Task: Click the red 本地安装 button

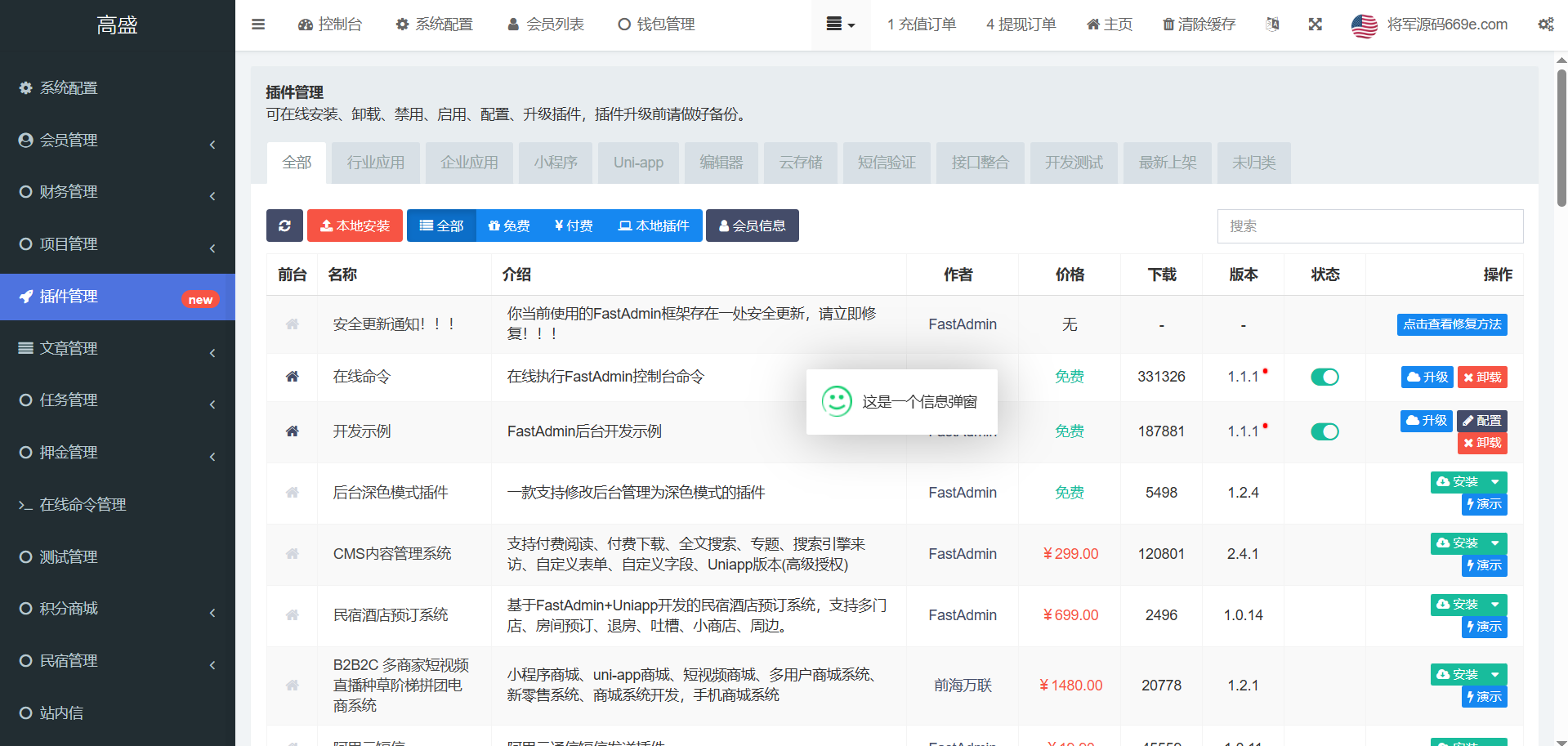Action: pos(355,226)
